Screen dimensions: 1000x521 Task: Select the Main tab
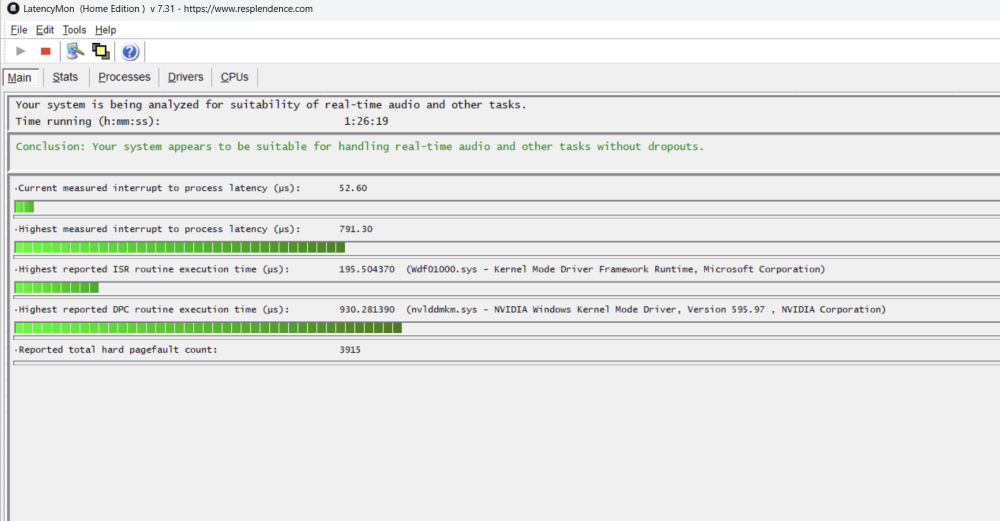[20, 78]
